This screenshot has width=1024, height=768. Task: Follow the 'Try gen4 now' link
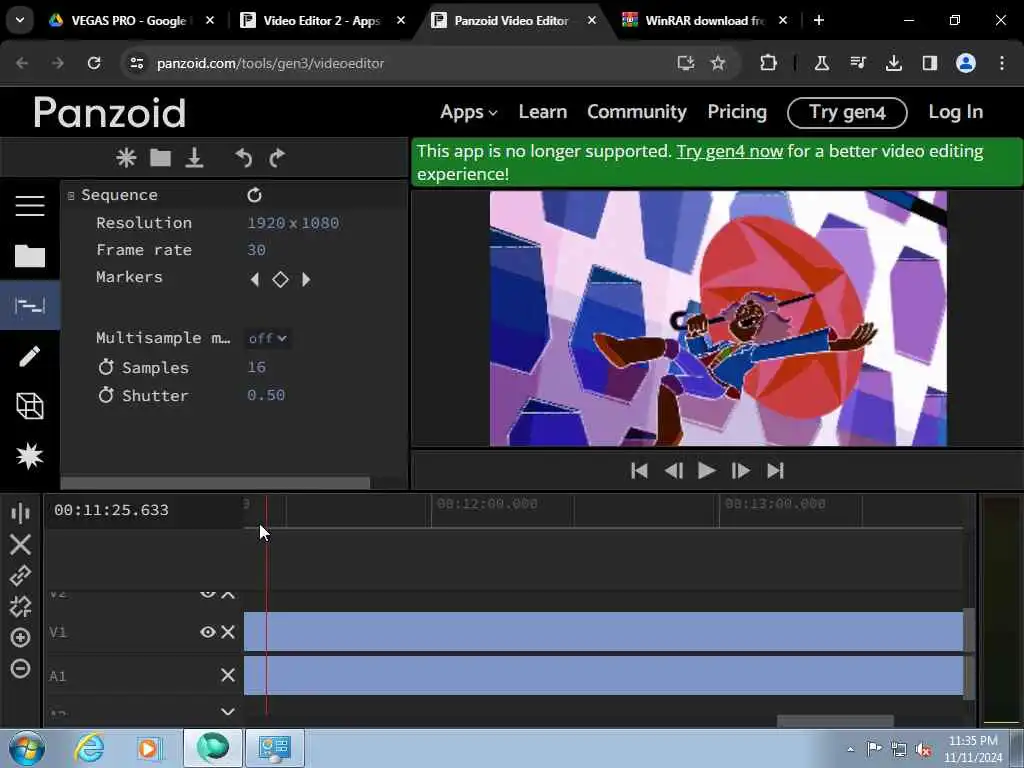click(729, 152)
